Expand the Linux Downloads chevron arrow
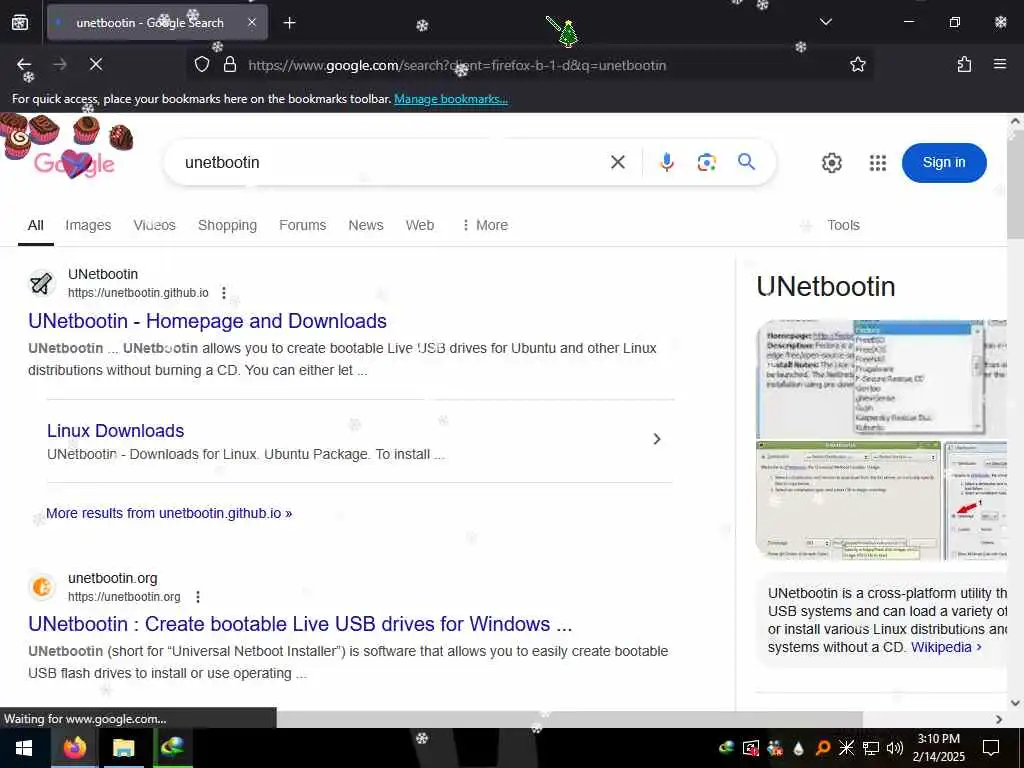This screenshot has width=1024, height=768. pyautogui.click(x=657, y=439)
